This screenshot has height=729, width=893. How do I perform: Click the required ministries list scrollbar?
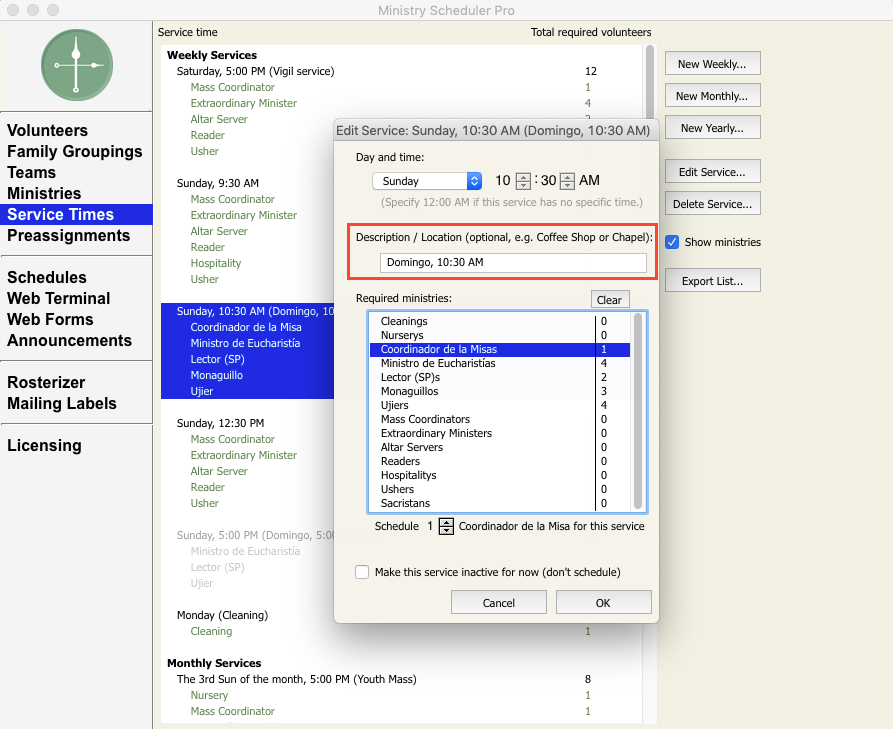pyautogui.click(x=638, y=410)
